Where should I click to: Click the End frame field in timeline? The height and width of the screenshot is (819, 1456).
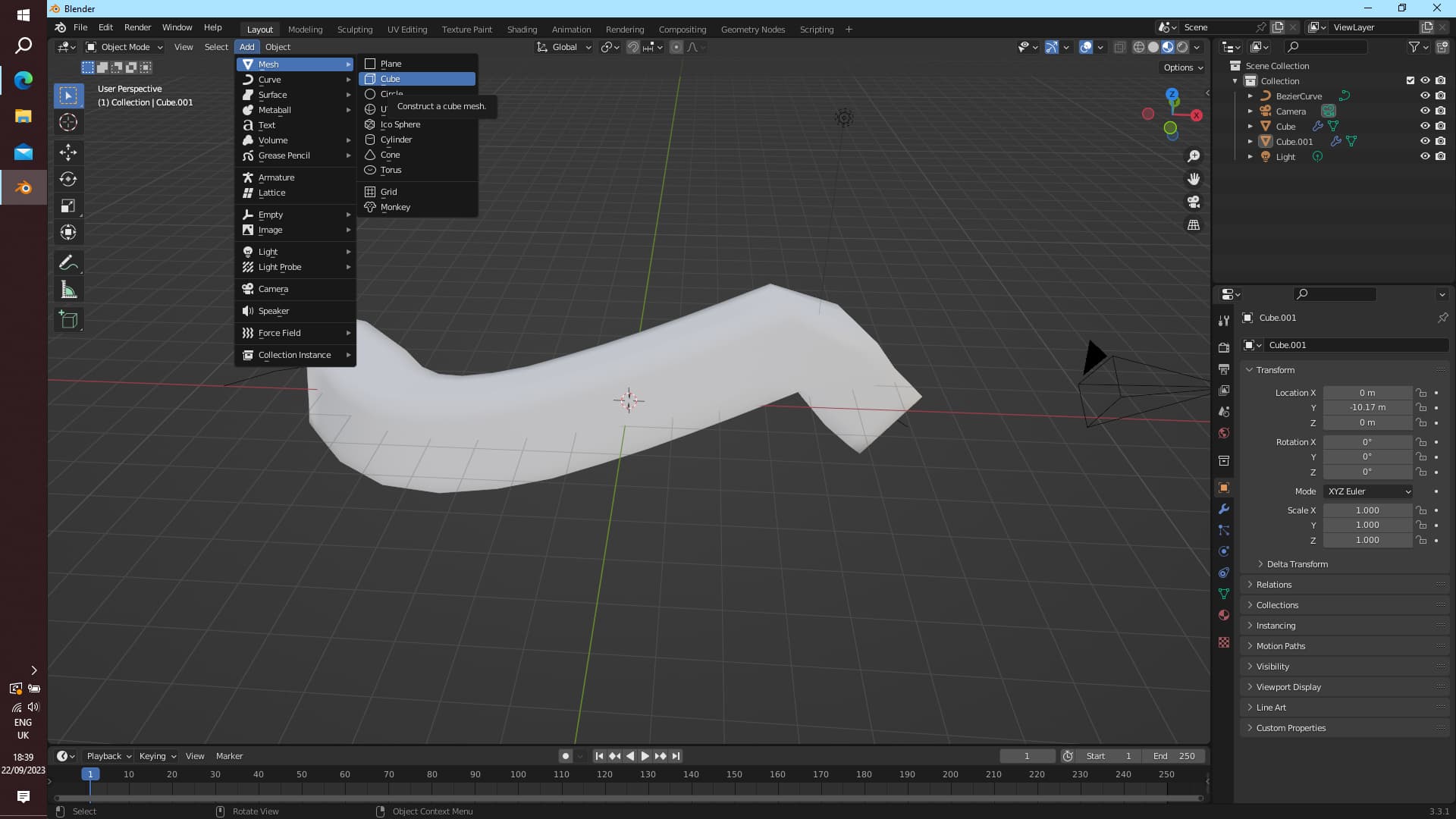(x=1174, y=756)
